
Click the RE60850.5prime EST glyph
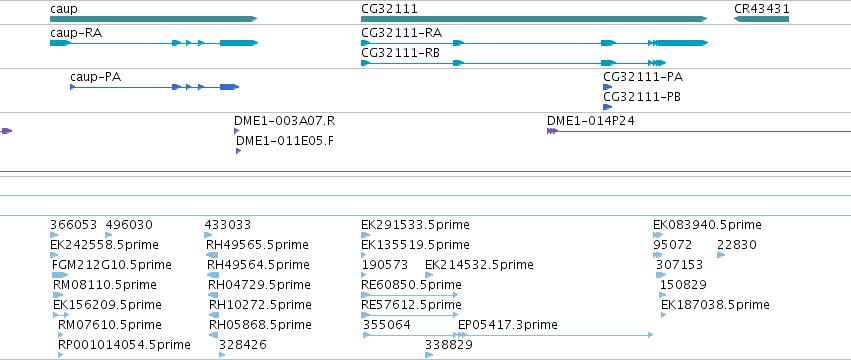(x=410, y=295)
